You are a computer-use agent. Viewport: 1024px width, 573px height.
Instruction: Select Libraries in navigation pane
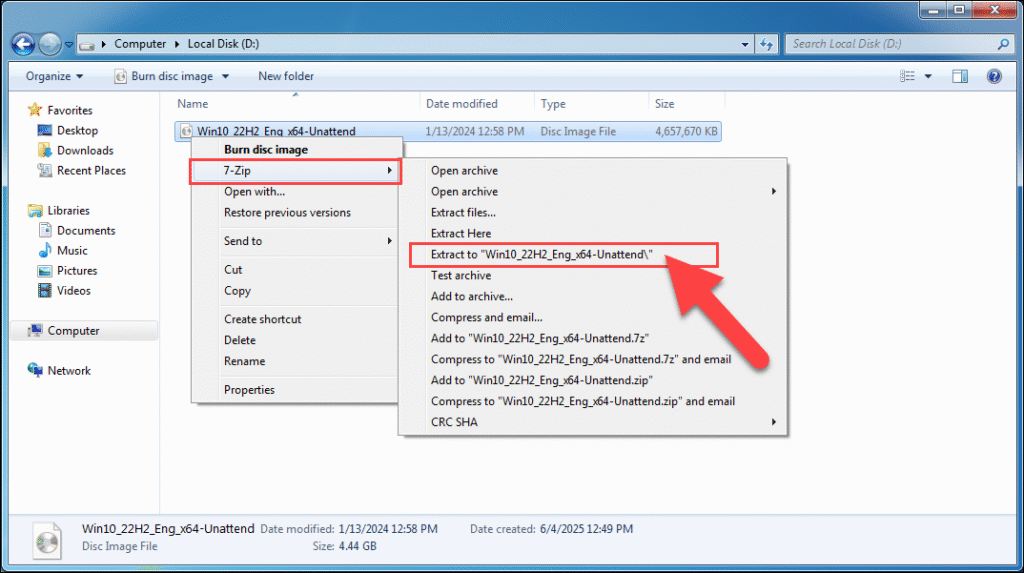coord(59,210)
